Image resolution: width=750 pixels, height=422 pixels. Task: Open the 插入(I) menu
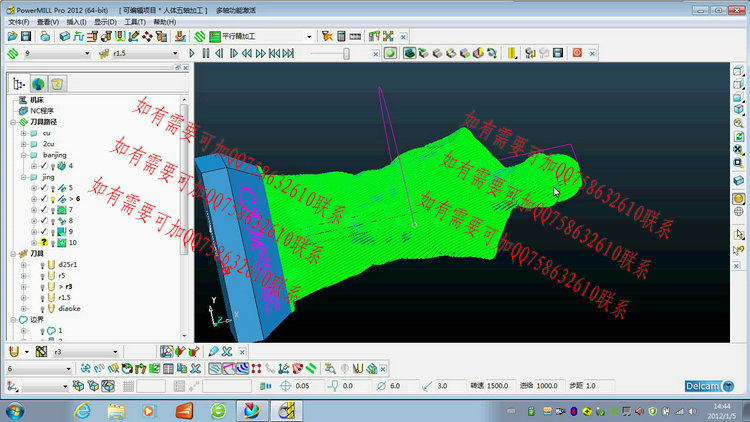click(76, 22)
